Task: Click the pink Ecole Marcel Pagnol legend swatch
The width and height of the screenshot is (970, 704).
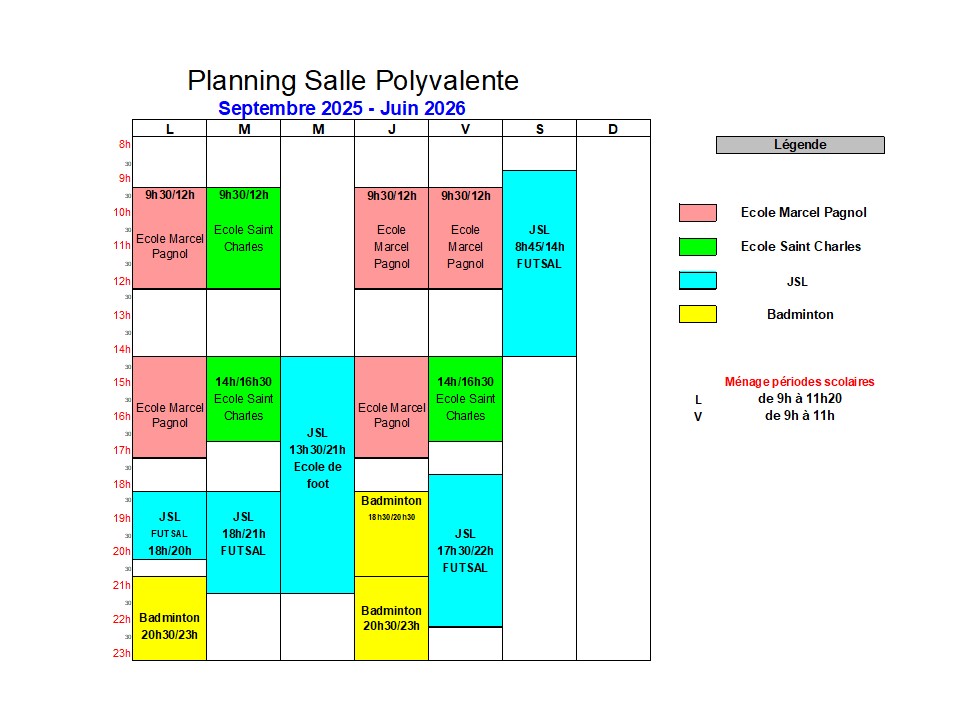Action: tap(697, 212)
